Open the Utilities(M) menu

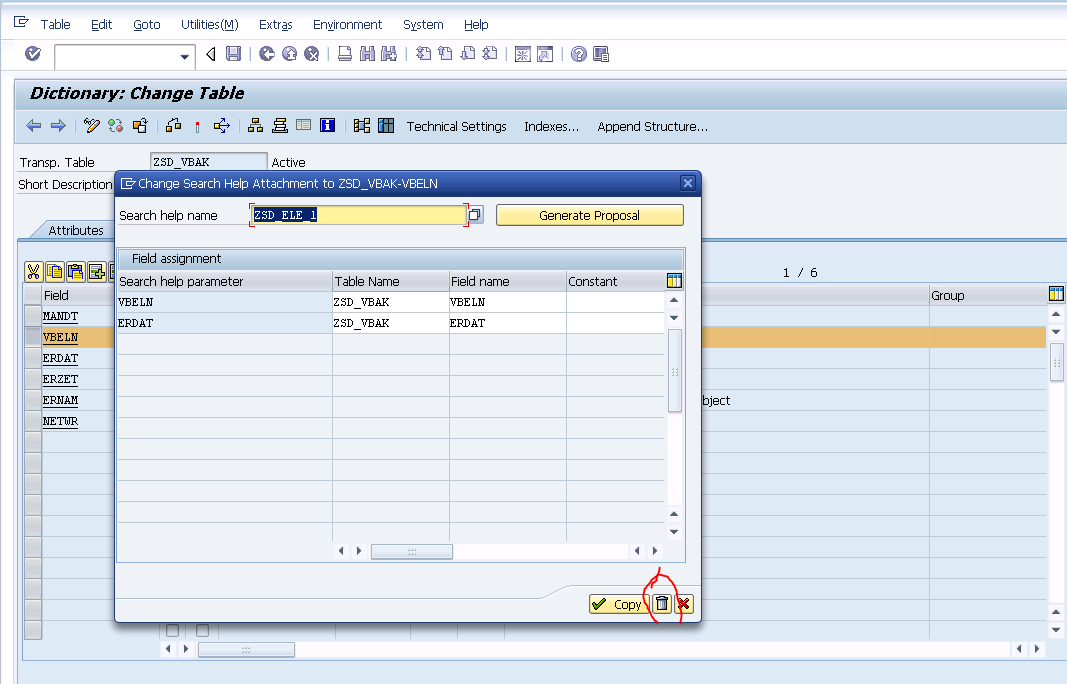click(209, 24)
